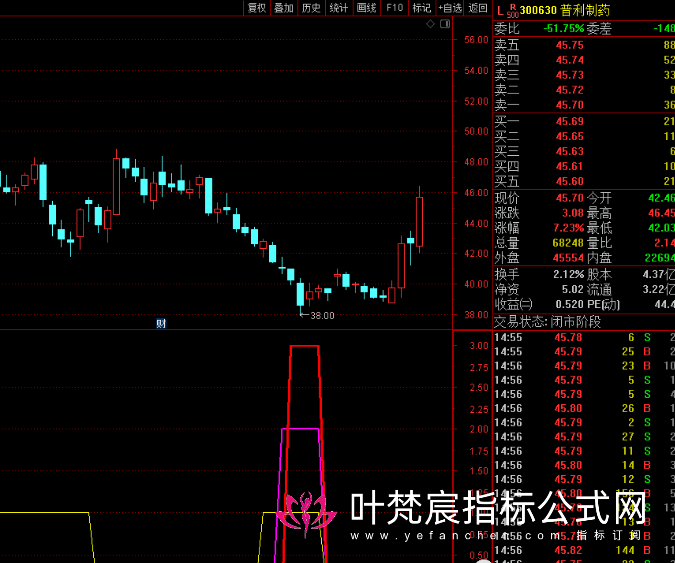Click the 返回 back button

(478, 8)
